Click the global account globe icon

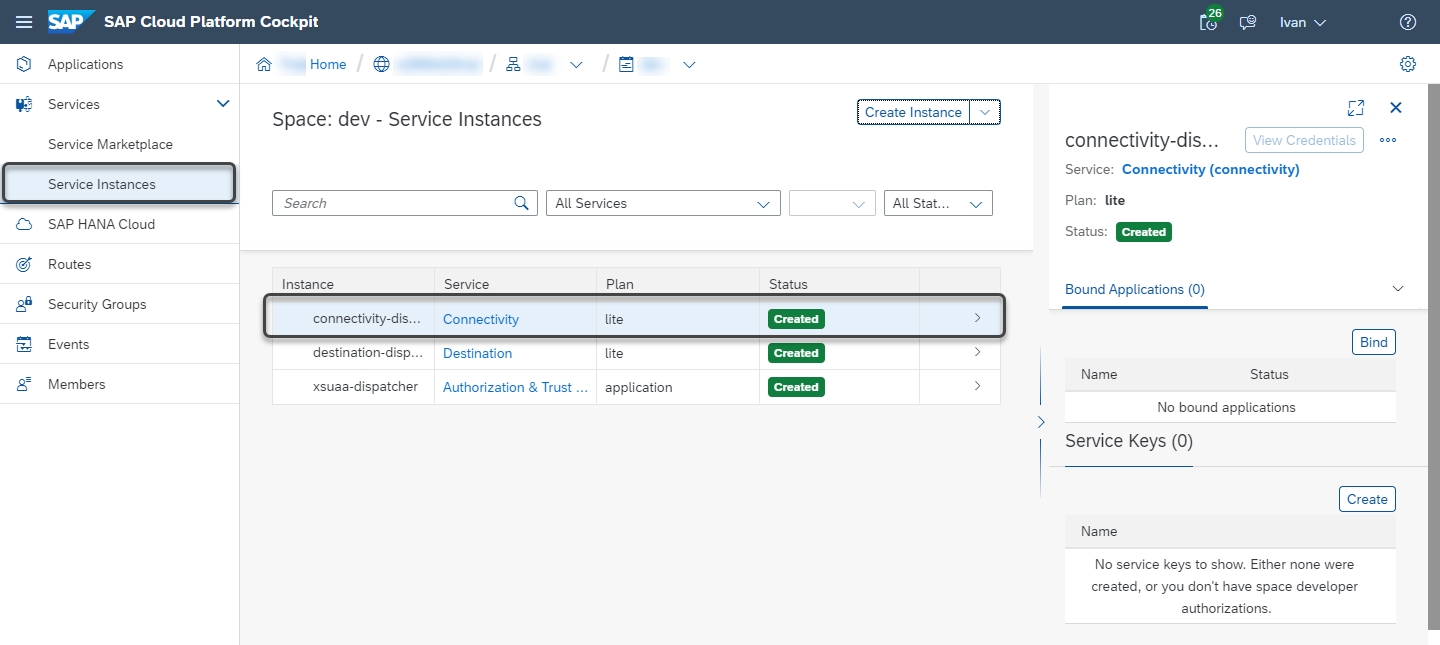(381, 64)
